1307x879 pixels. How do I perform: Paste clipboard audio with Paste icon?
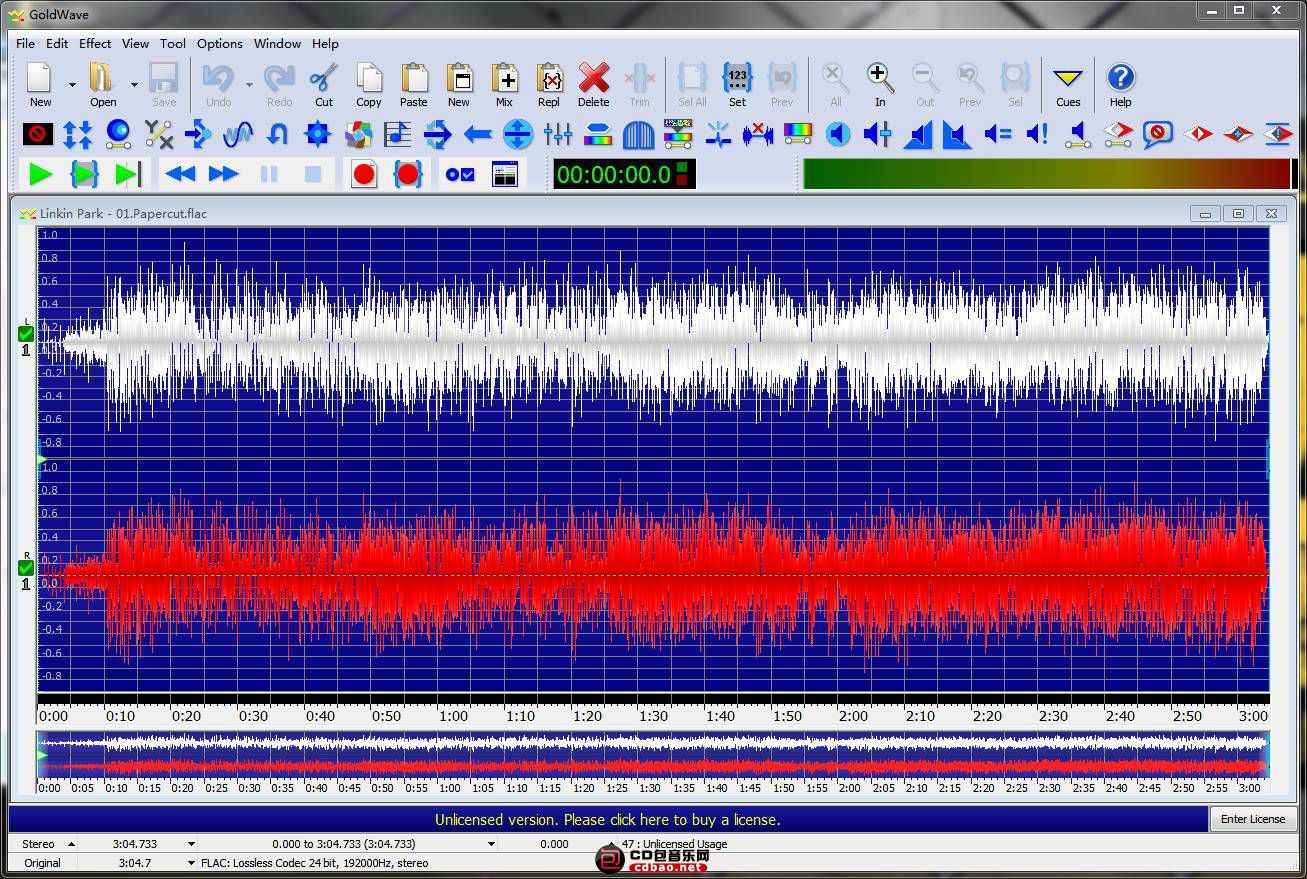tap(414, 84)
